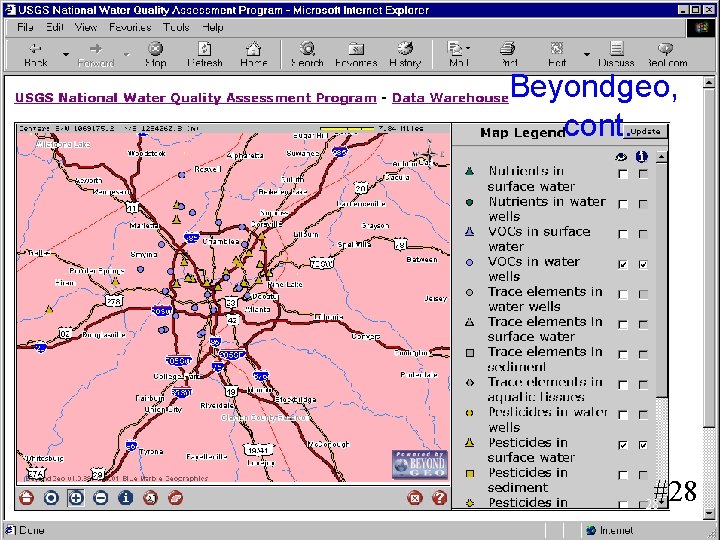Viewport: 720px width, 540px height.
Task: Click the Update button in Map Legend
Action: 645,131
